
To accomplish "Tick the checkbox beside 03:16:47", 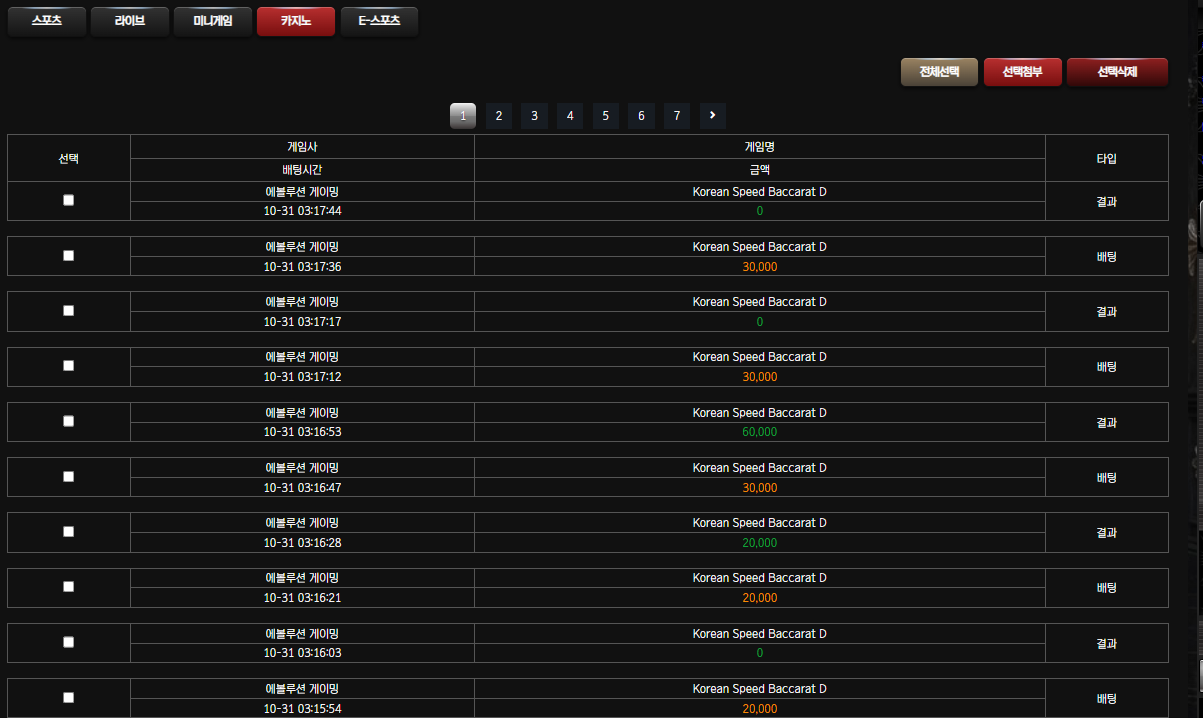I will click(x=68, y=477).
